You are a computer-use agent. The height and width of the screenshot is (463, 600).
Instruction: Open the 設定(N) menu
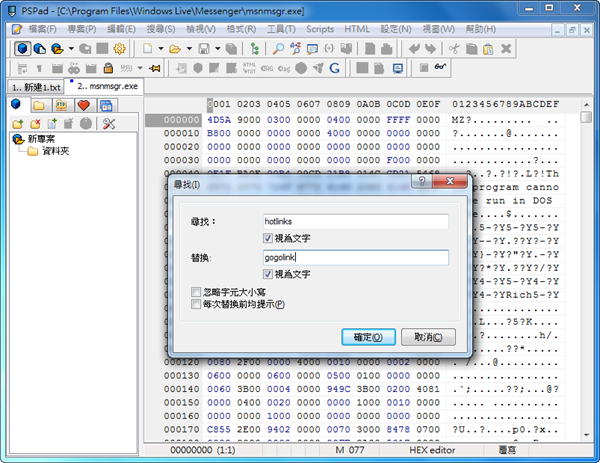pyautogui.click(x=396, y=29)
